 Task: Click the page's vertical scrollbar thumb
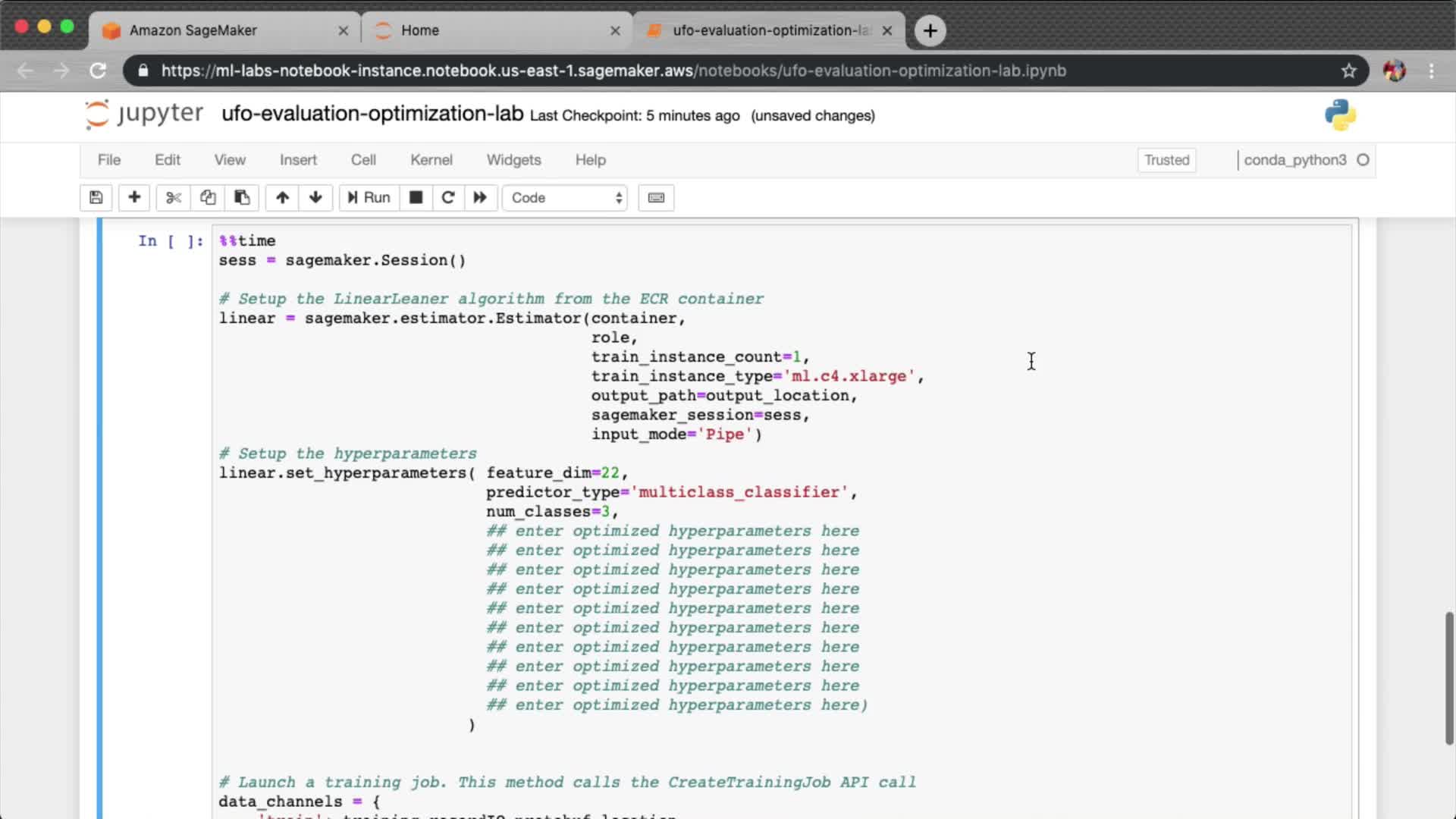click(x=1449, y=677)
